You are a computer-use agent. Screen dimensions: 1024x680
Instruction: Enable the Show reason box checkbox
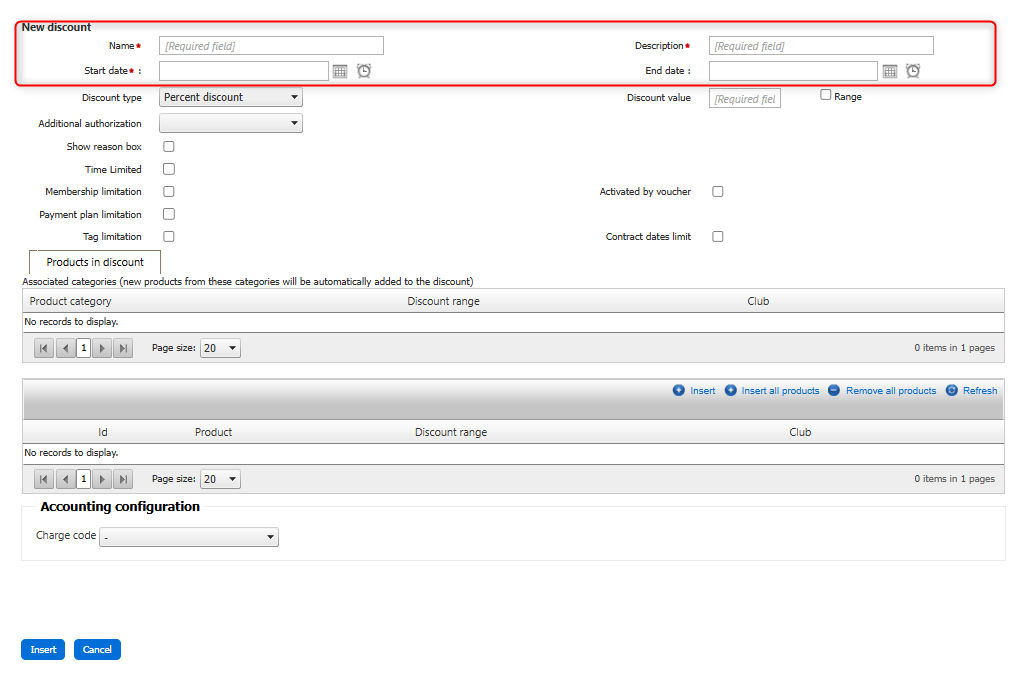click(x=169, y=147)
